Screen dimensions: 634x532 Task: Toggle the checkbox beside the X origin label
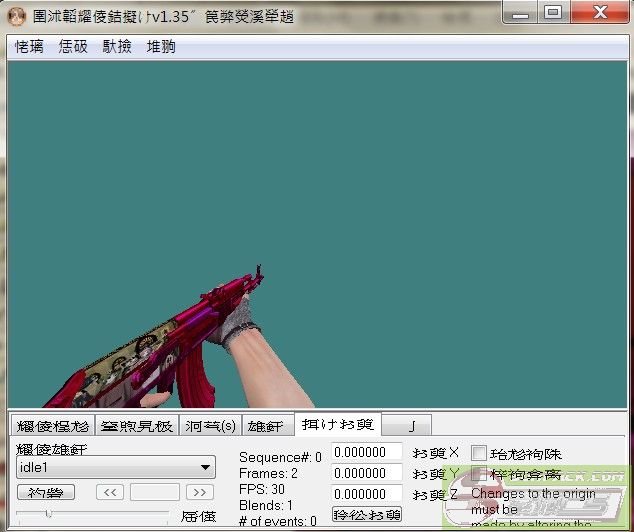[x=479, y=453]
